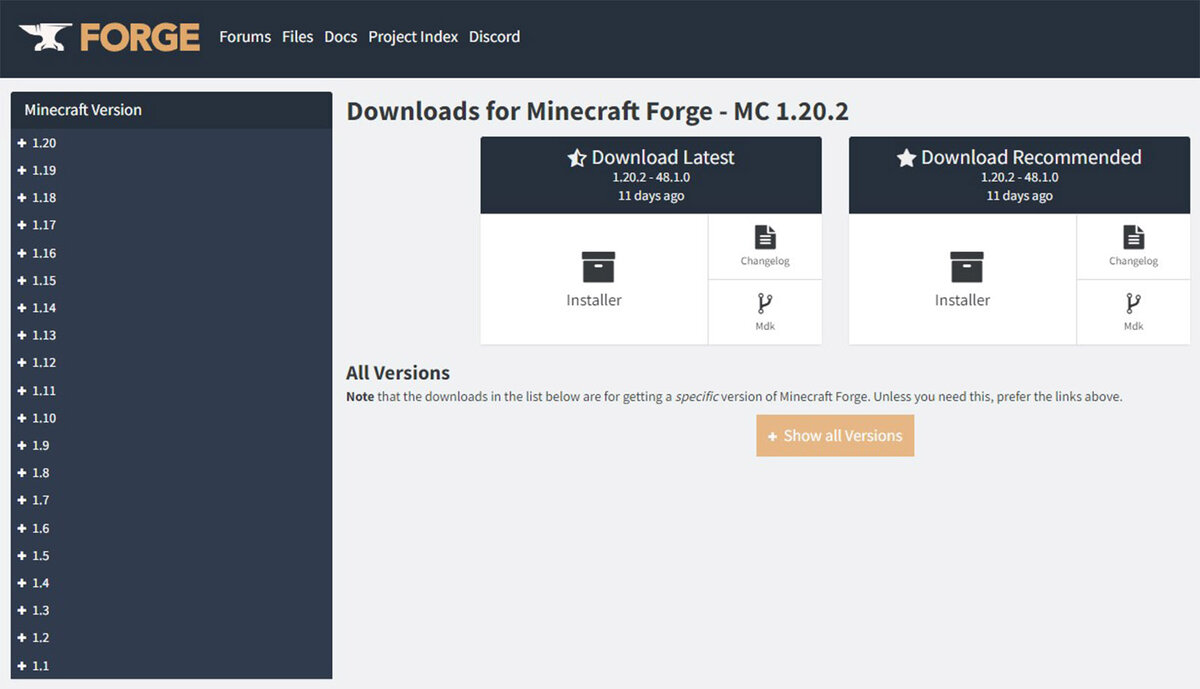The width and height of the screenshot is (1200, 689).
Task: Click the Show all Versions button
Action: [835, 436]
